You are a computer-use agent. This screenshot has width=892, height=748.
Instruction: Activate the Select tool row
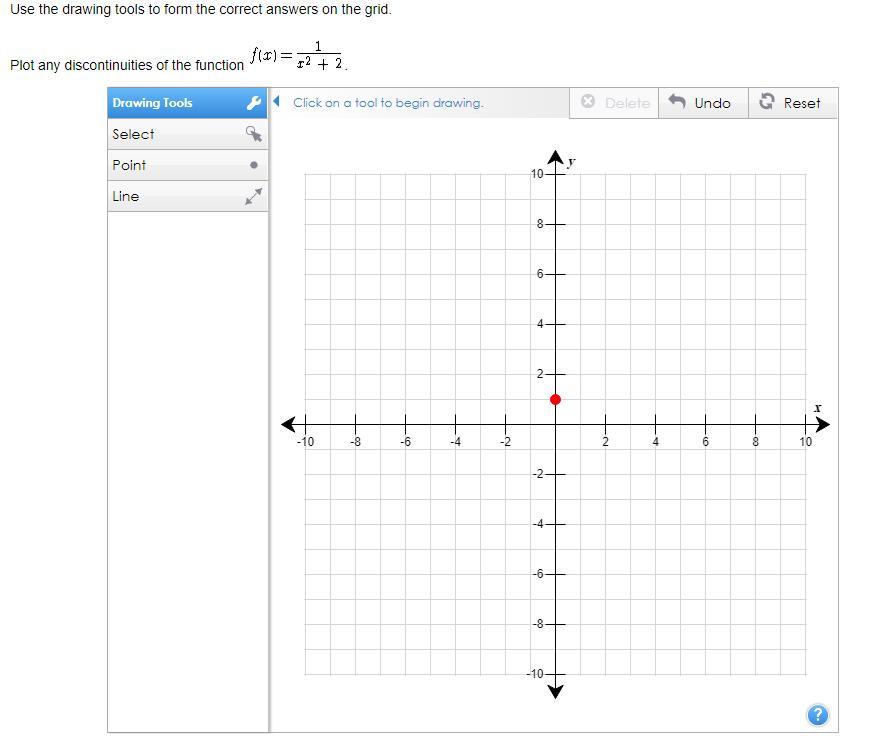click(x=188, y=134)
